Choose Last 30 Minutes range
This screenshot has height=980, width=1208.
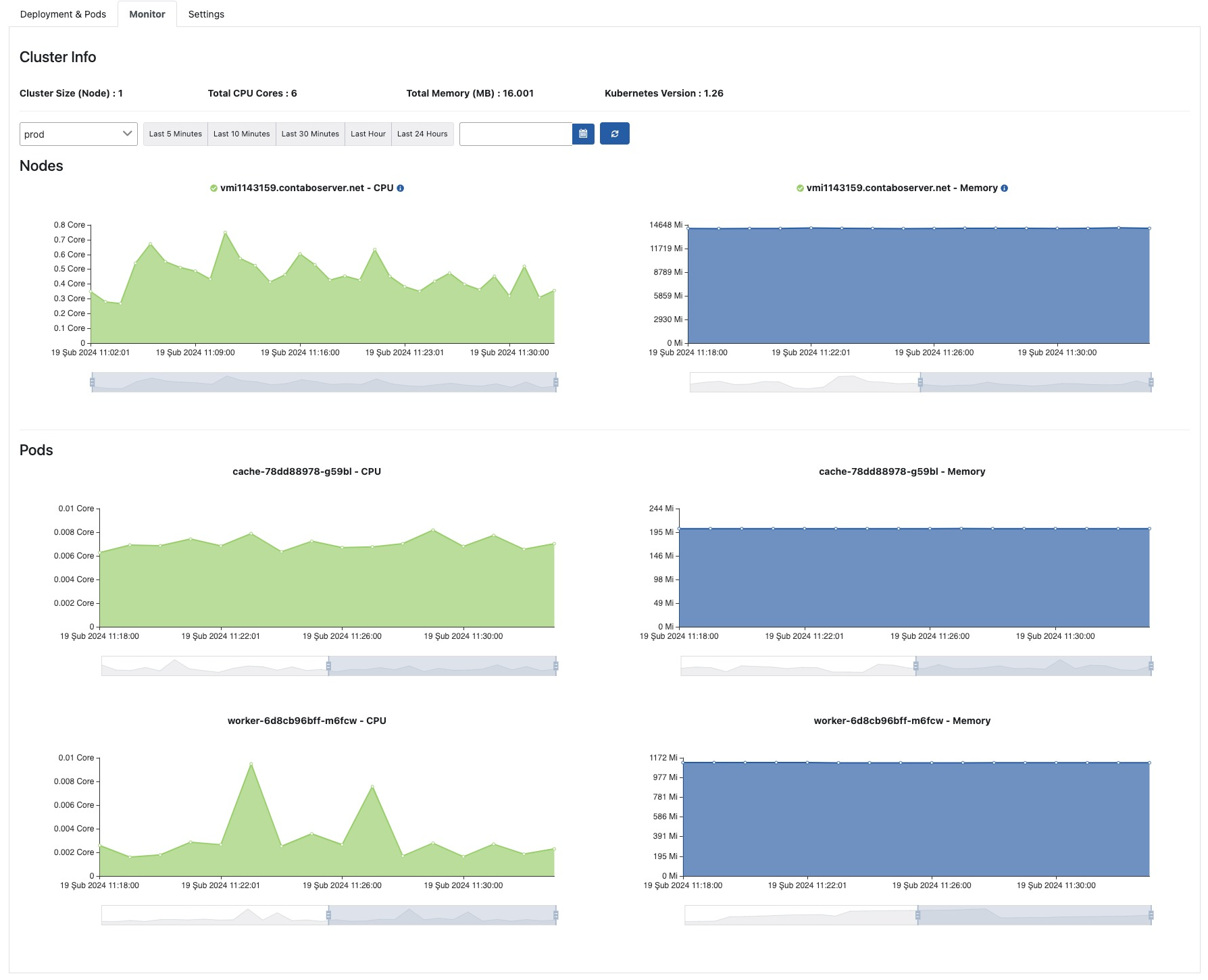click(310, 134)
